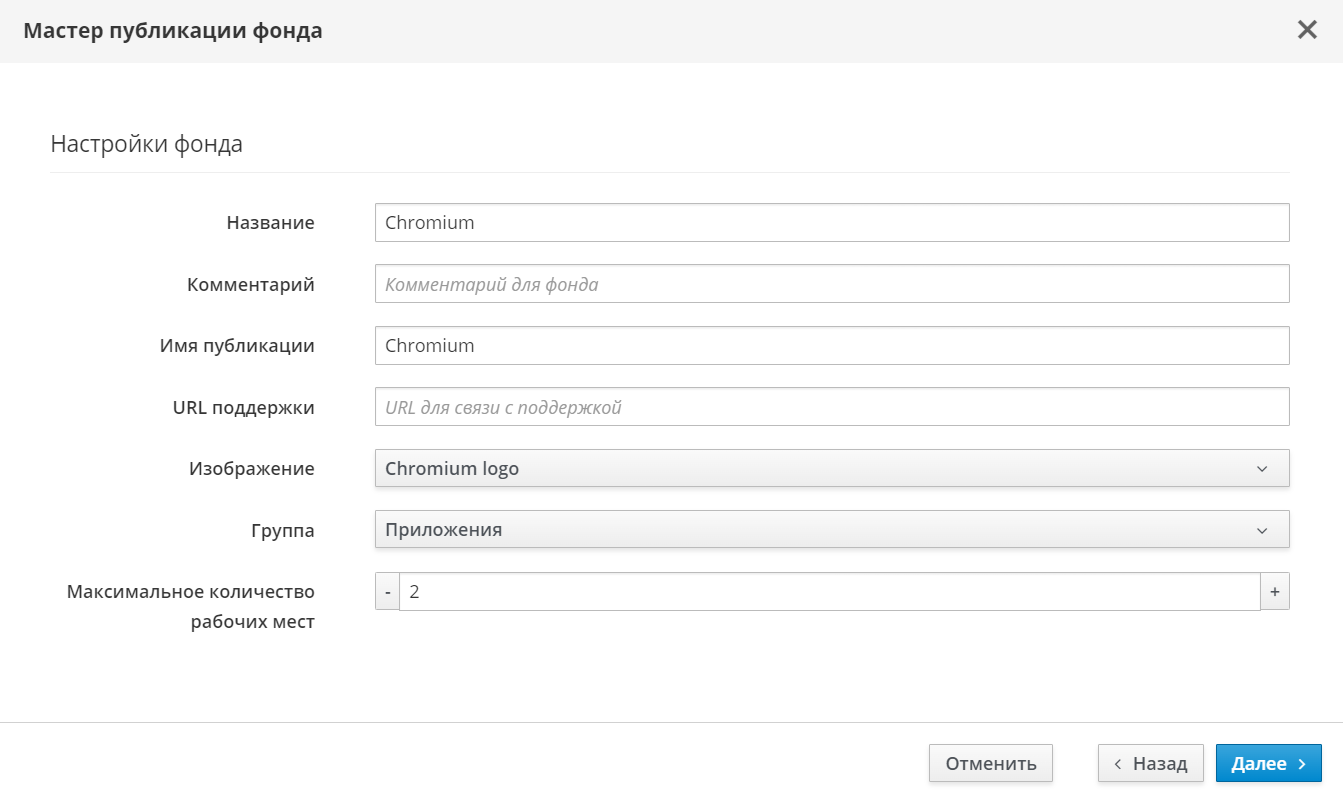Click the Название field label

tap(270, 223)
